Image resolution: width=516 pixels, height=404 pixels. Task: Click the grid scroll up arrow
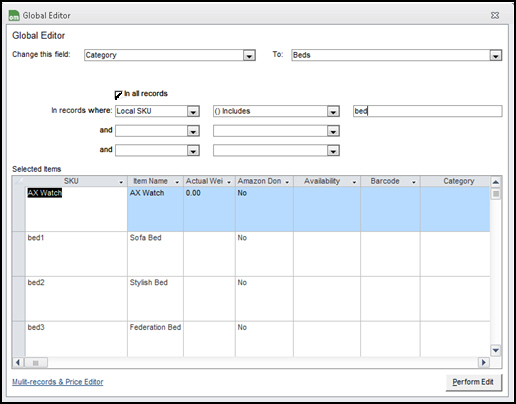click(496, 182)
